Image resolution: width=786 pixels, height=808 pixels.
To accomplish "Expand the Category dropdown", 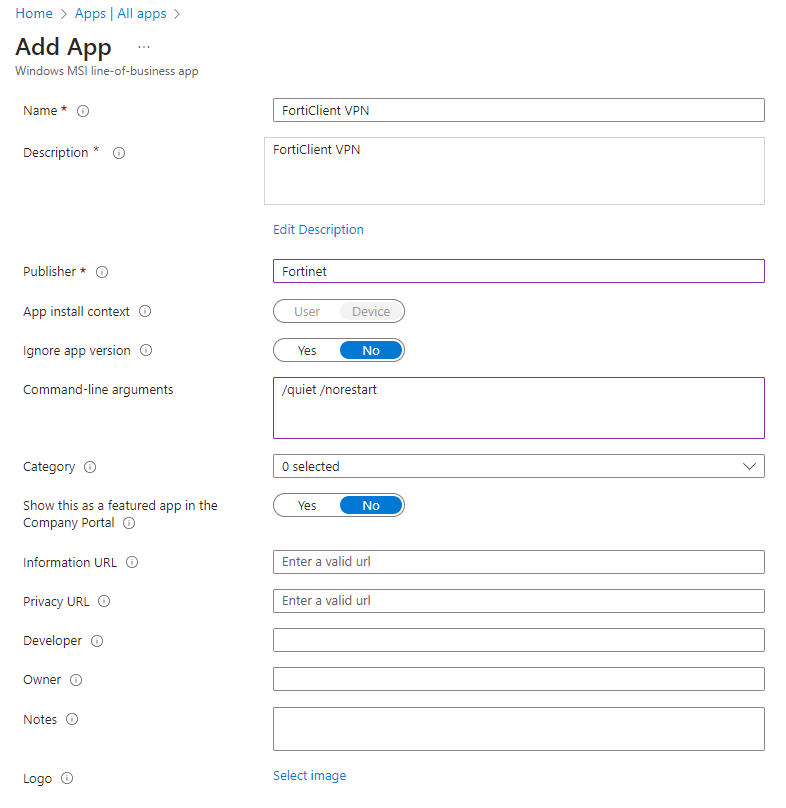I will point(519,466).
